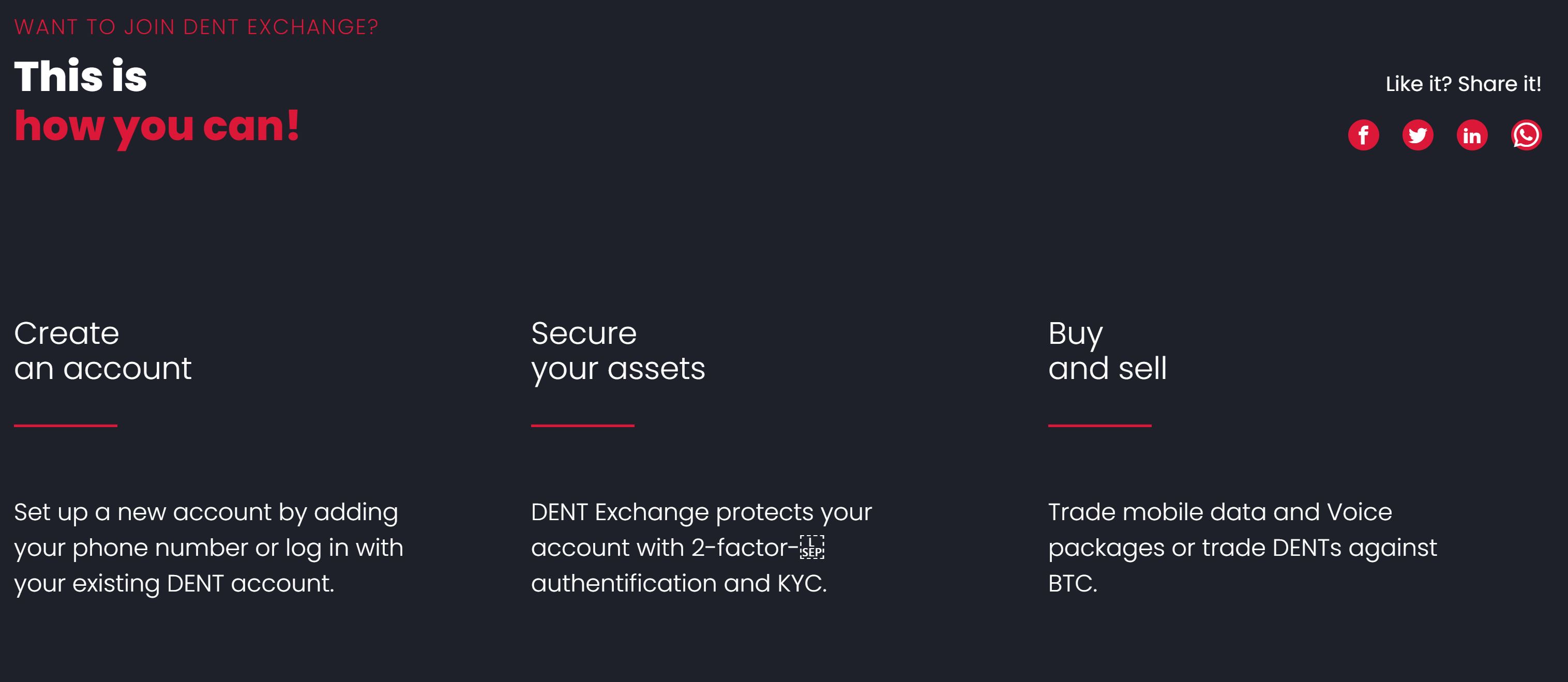1568x682 pixels.
Task: Open the WhatsApp share icon
Action: (x=1526, y=135)
